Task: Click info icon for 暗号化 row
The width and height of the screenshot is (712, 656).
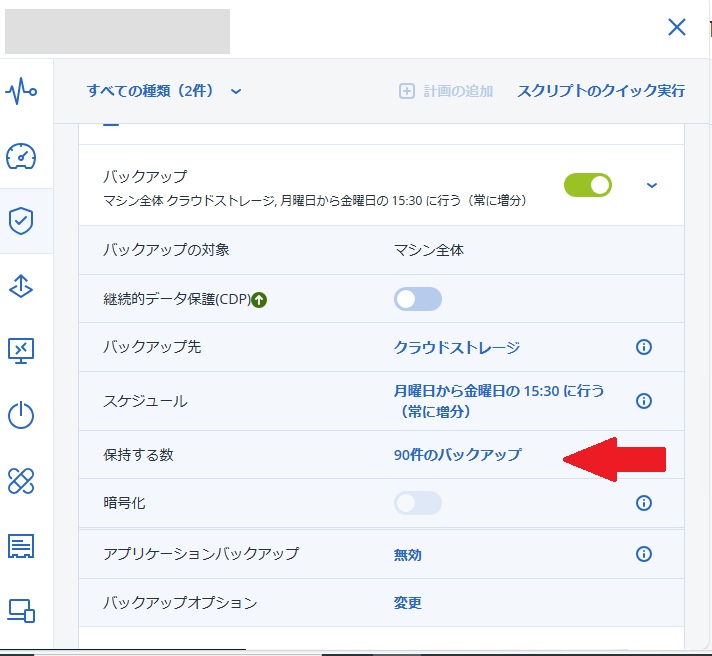Action: (x=643, y=503)
